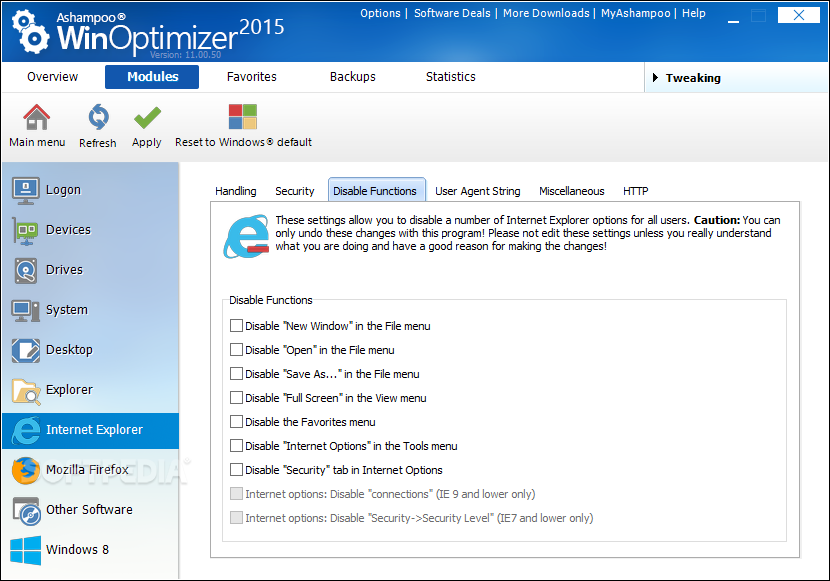
Task: Click the "Version: 11.00.50" text
Action: click(x=185, y=55)
